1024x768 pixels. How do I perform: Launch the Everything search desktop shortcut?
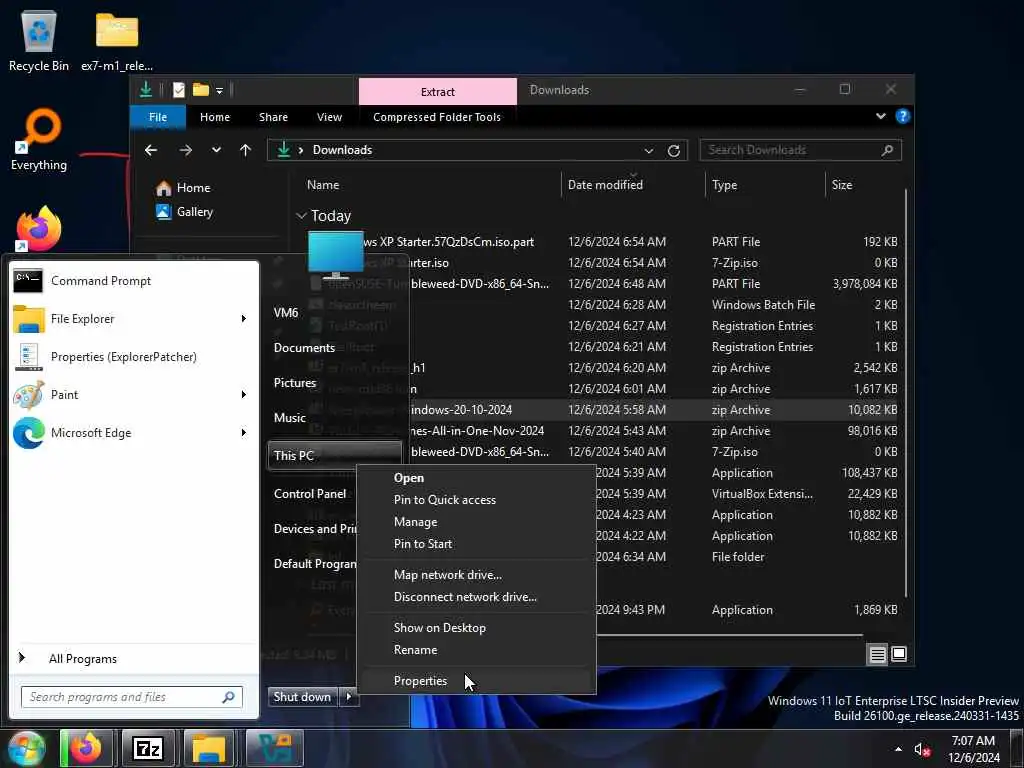pyautogui.click(x=39, y=140)
